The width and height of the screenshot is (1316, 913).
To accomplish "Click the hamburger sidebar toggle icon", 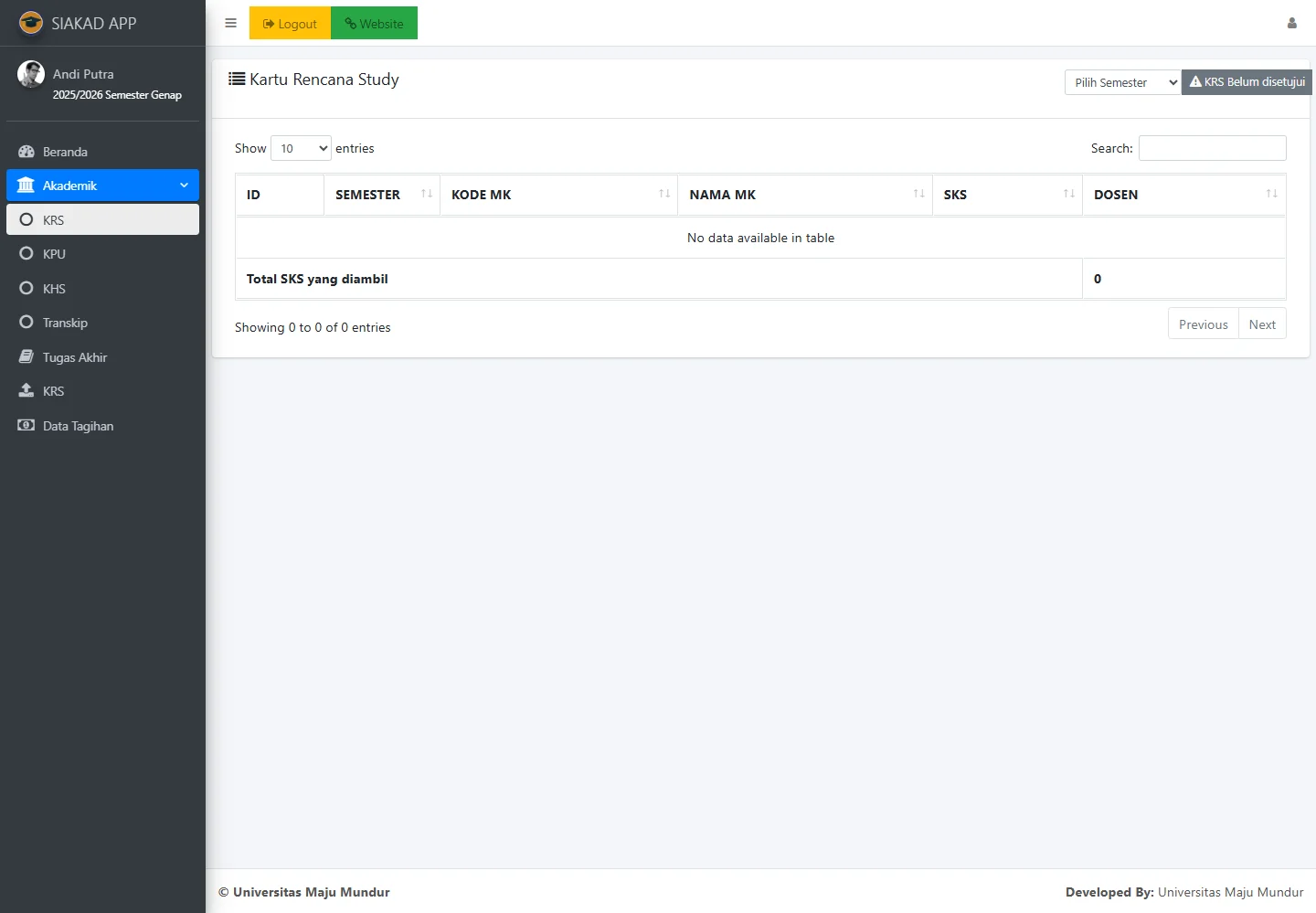I will [x=230, y=23].
